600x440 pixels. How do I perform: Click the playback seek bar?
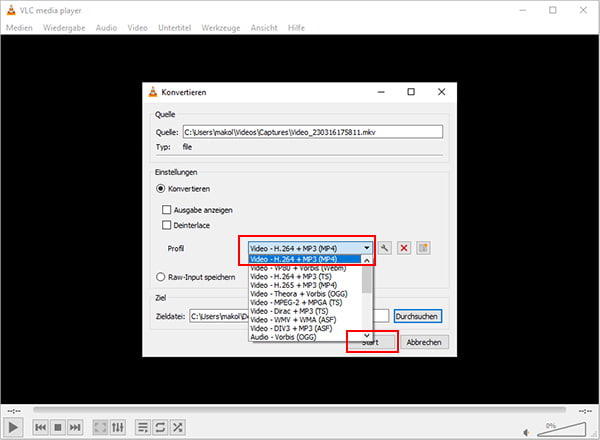click(299, 410)
